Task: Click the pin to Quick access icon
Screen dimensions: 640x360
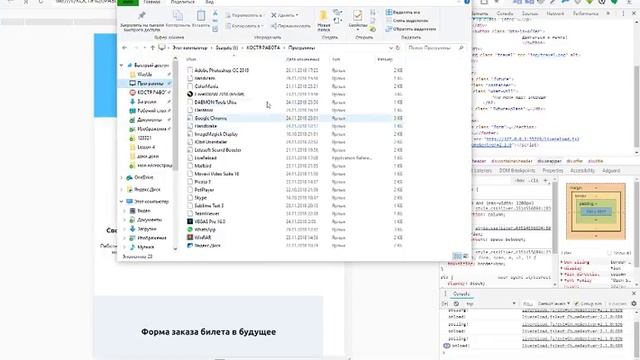Action: [x=142, y=16]
